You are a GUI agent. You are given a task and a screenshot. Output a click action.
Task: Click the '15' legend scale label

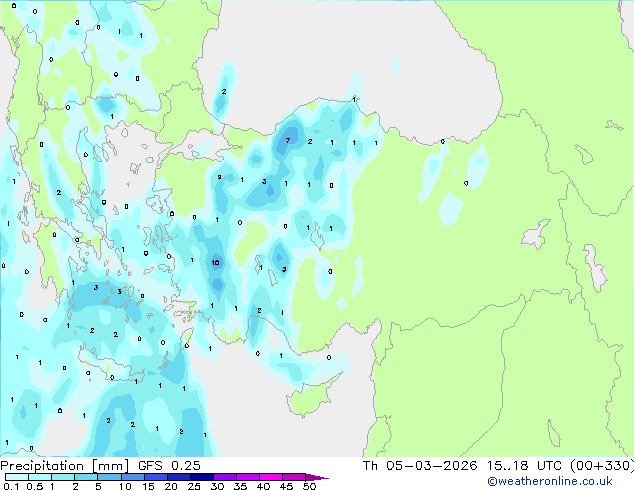[x=148, y=486]
